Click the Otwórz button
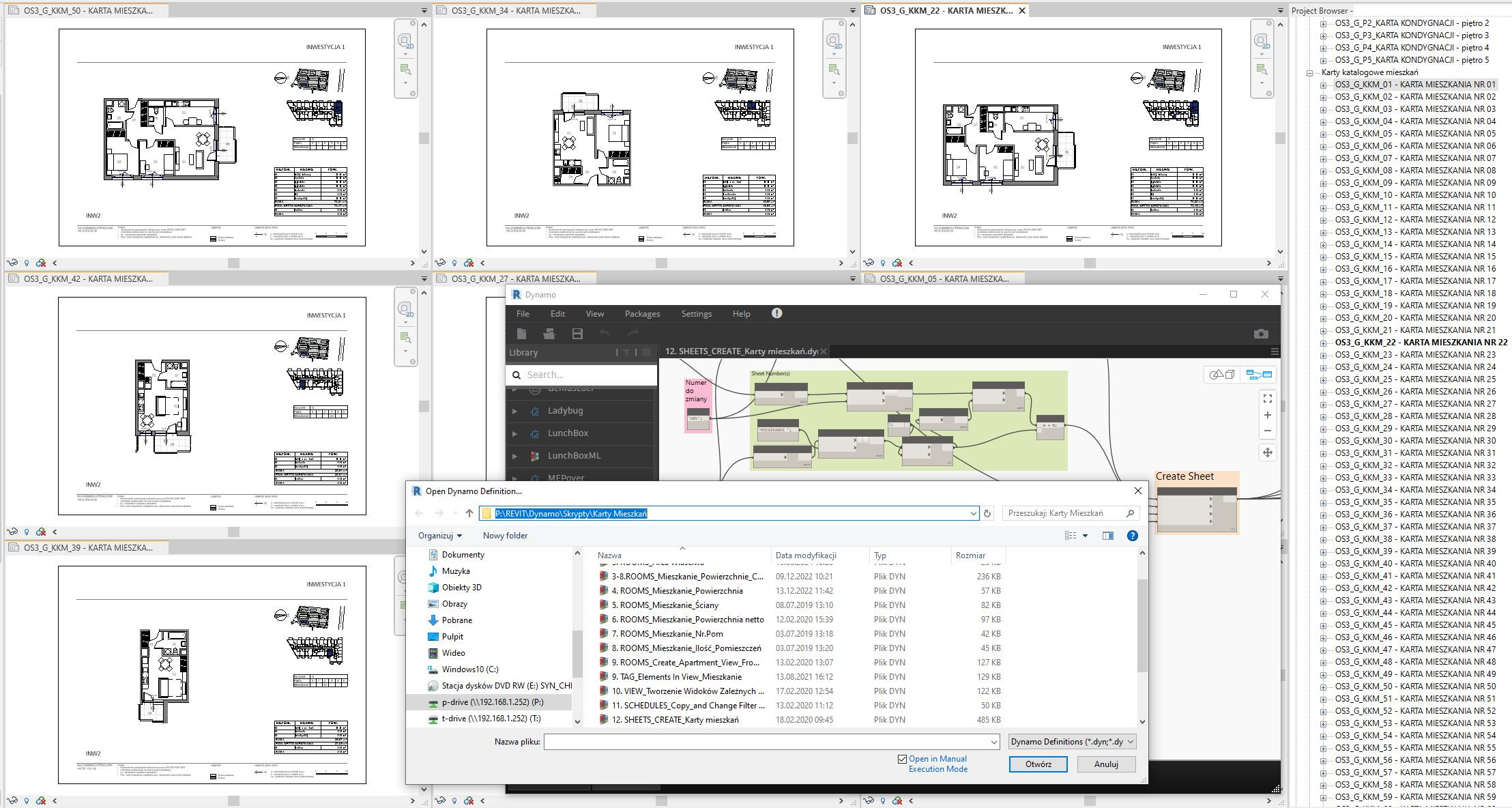 tap(1038, 764)
